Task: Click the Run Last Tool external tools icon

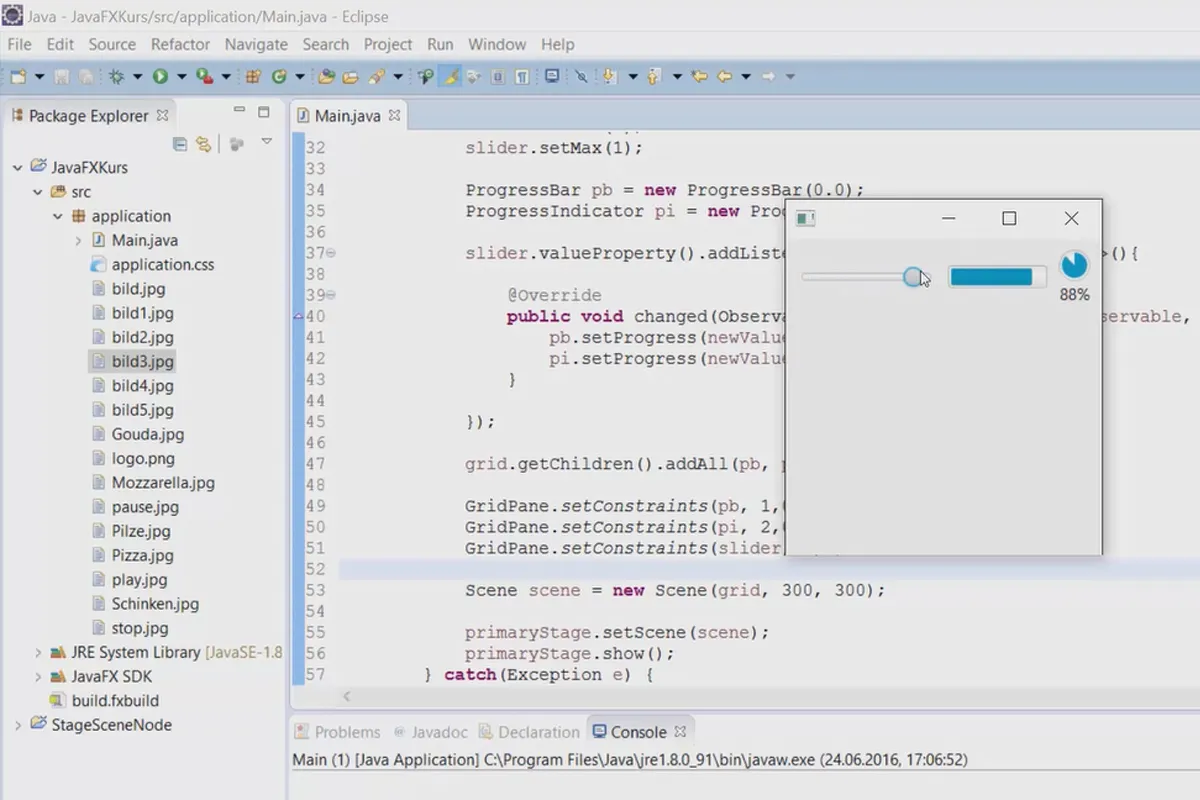Action: [x=204, y=76]
